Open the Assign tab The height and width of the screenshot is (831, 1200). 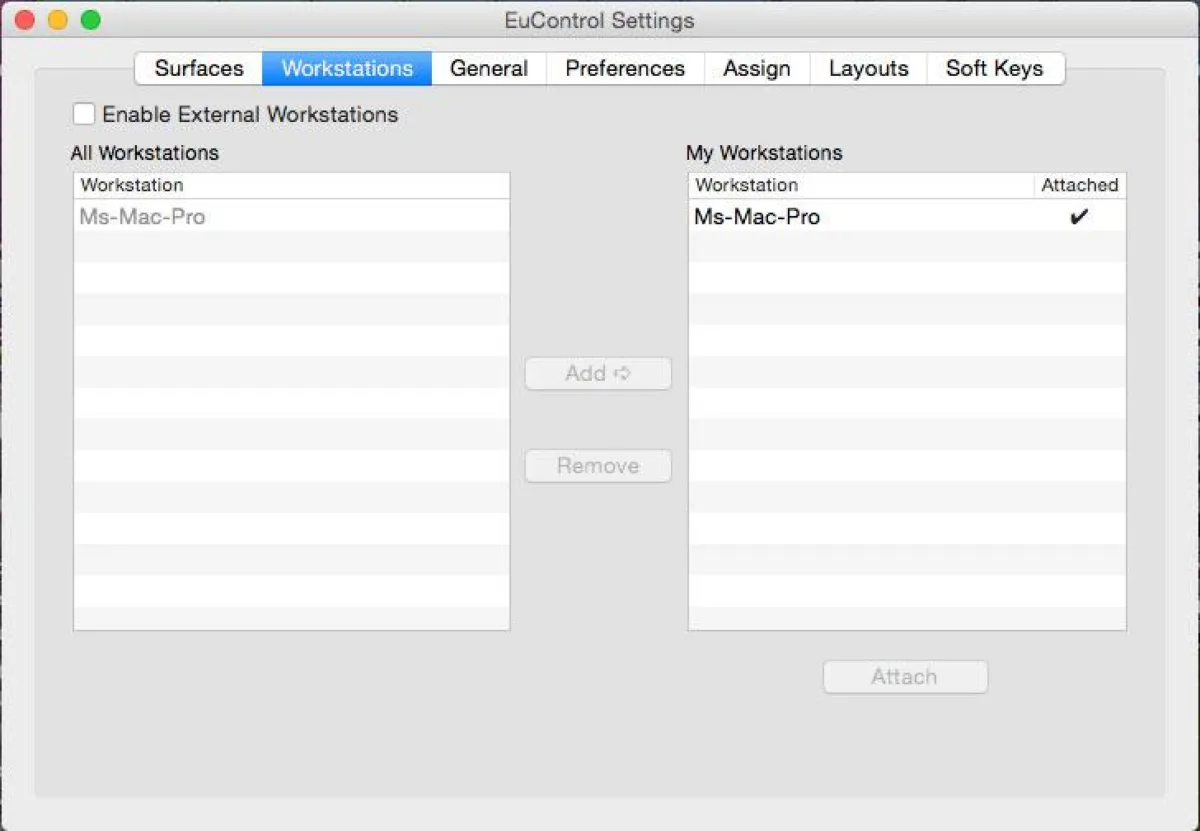tap(757, 69)
